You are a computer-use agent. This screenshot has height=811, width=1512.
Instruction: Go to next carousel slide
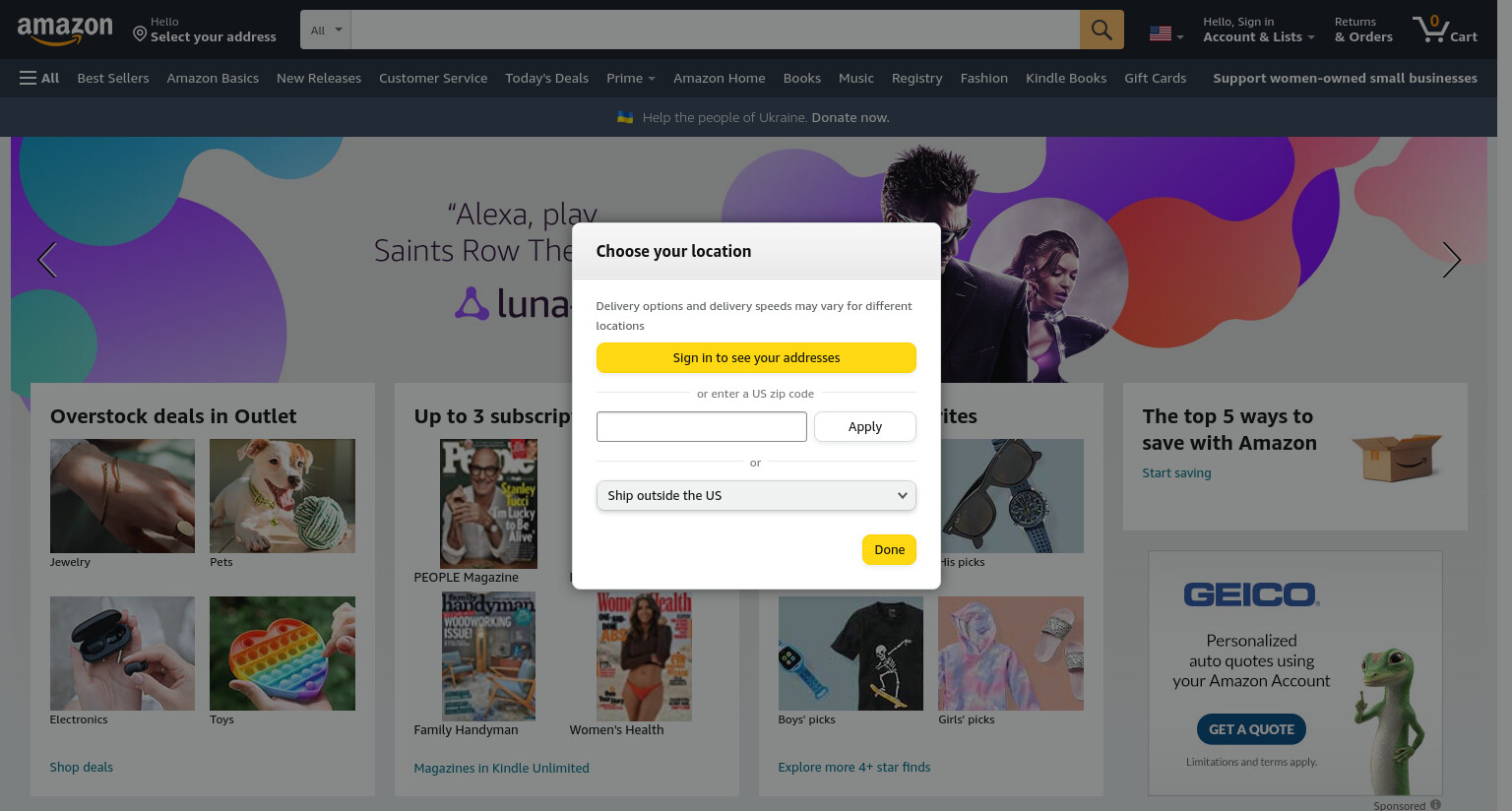(1451, 260)
